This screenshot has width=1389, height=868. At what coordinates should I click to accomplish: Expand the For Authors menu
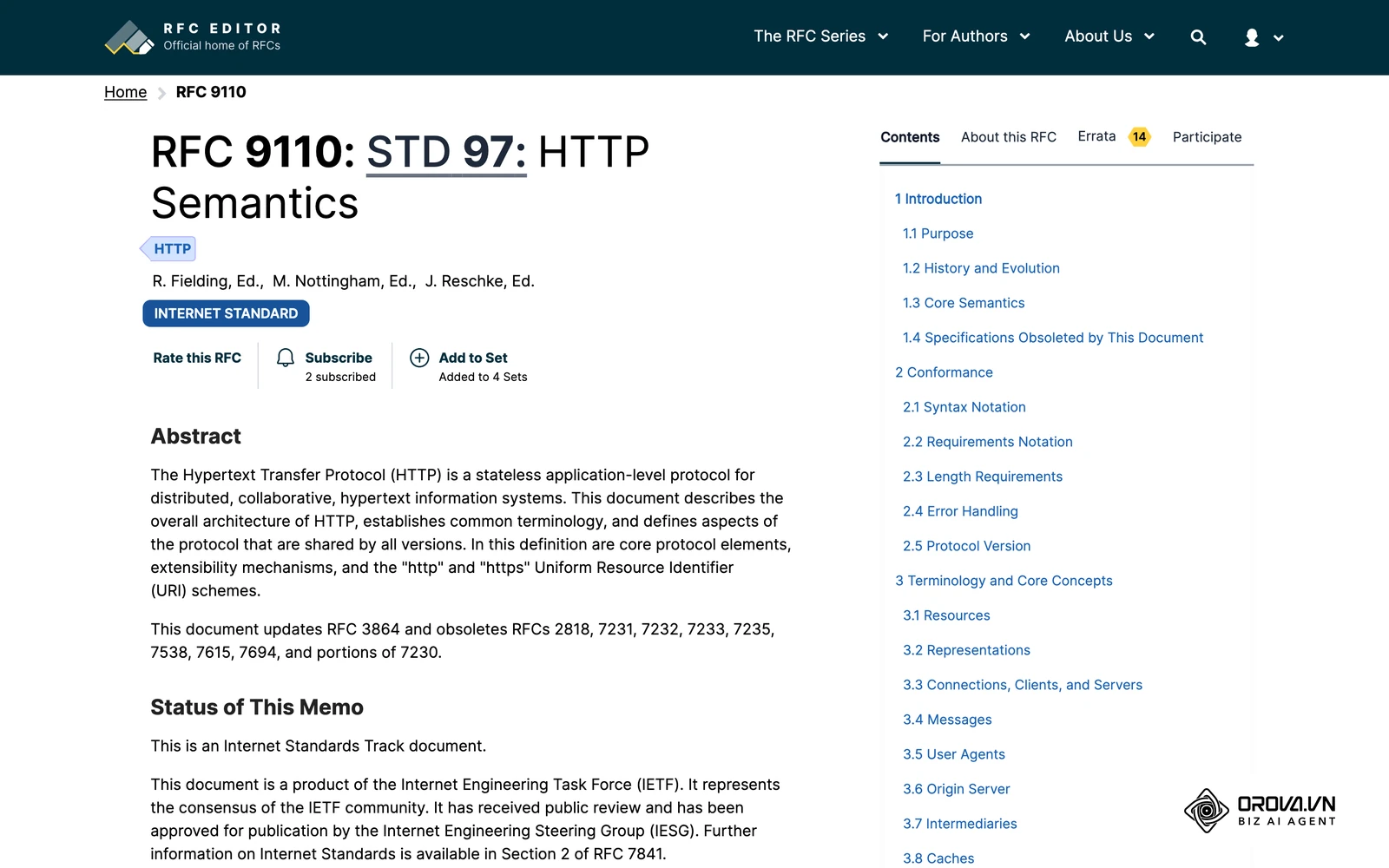pyautogui.click(x=976, y=36)
